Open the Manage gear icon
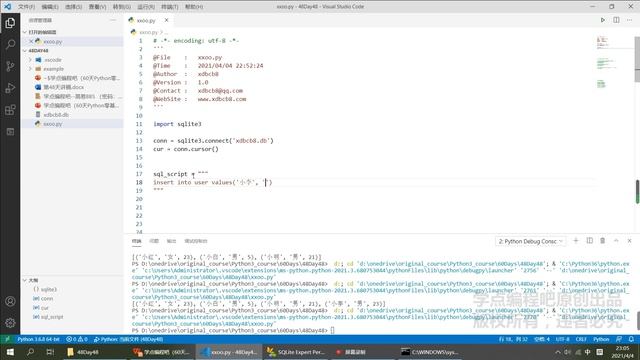This screenshot has width=640, height=360. 10,323
